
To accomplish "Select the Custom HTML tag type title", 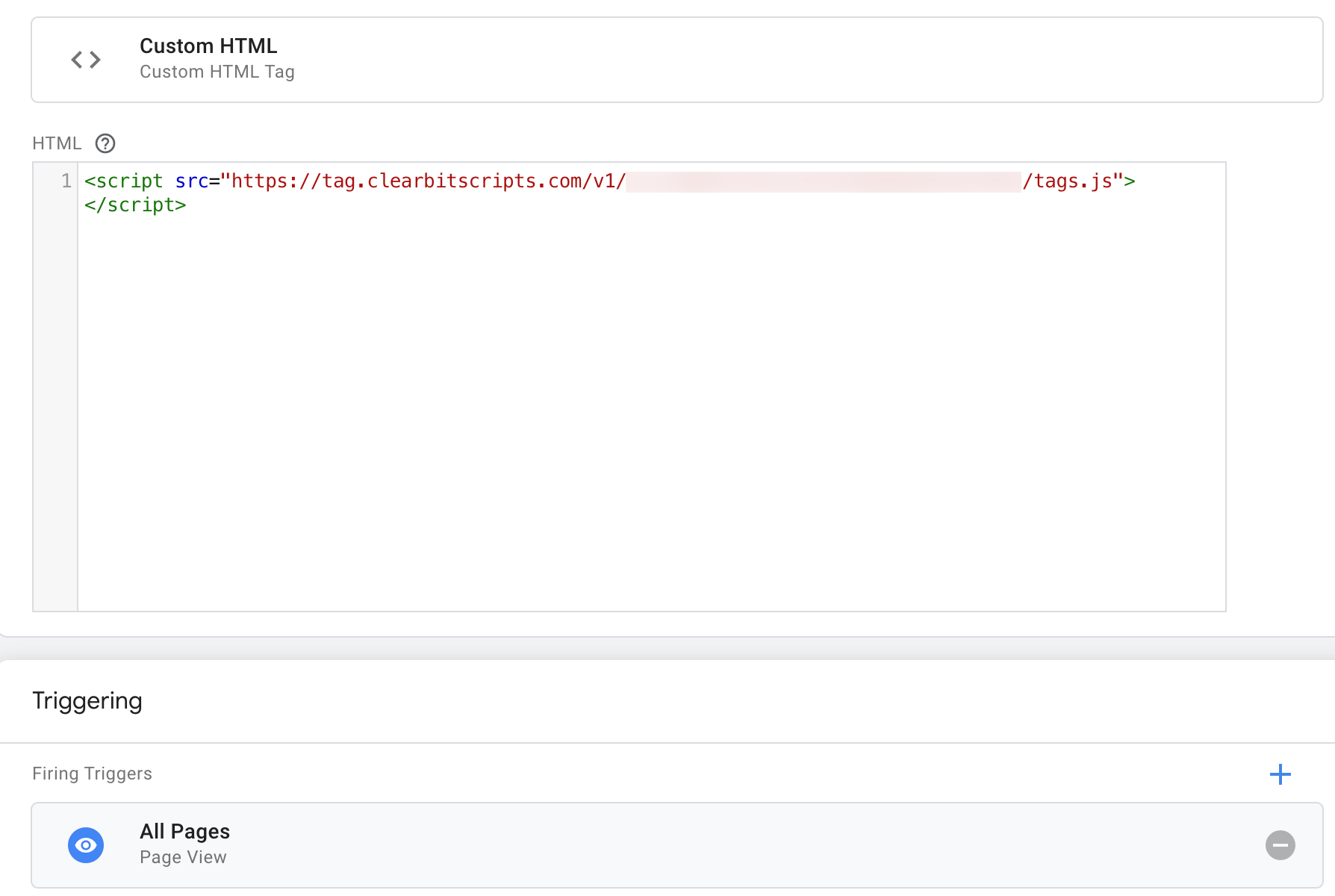I will 208,46.
